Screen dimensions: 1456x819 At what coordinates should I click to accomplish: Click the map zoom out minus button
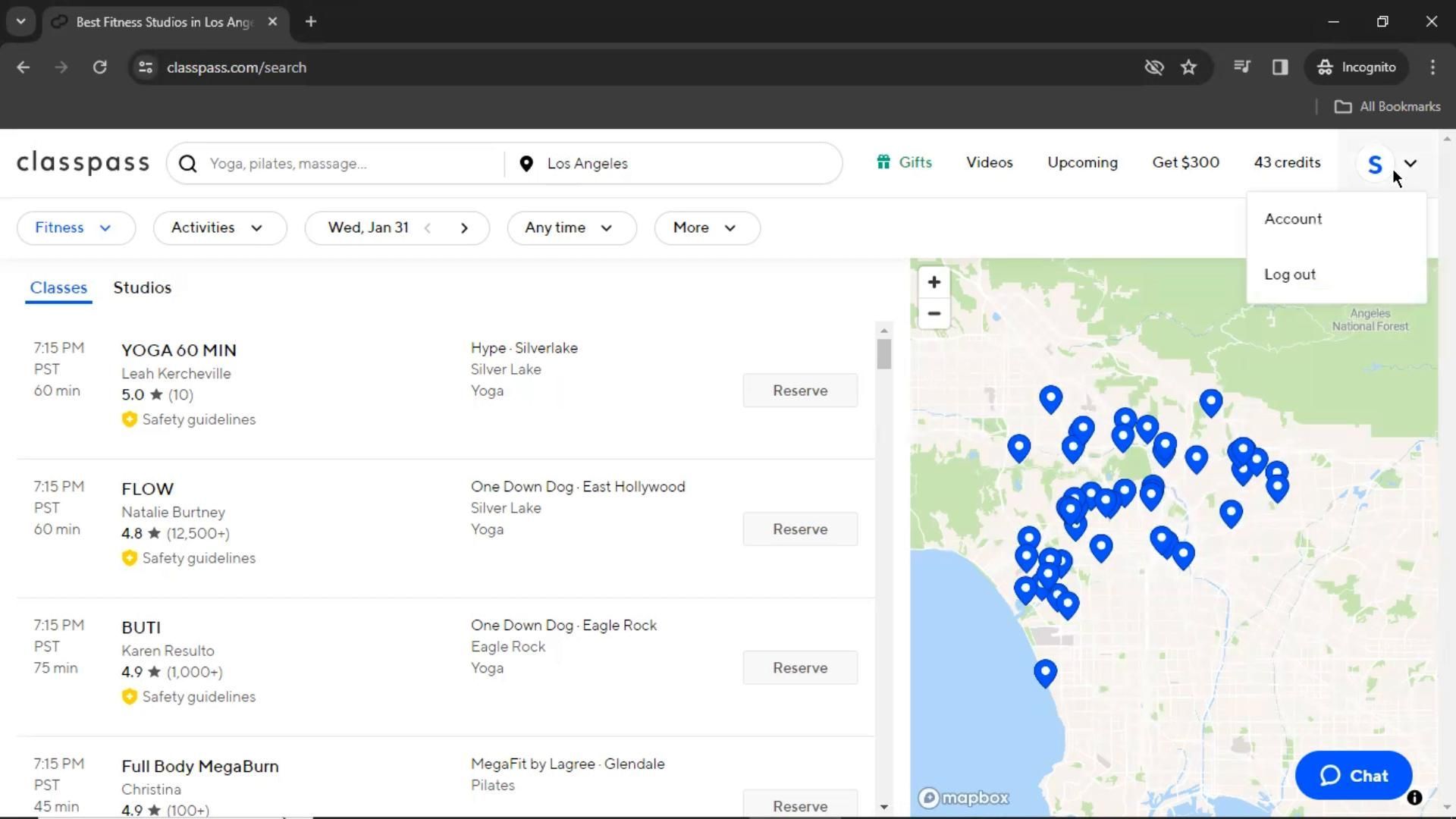(x=934, y=313)
